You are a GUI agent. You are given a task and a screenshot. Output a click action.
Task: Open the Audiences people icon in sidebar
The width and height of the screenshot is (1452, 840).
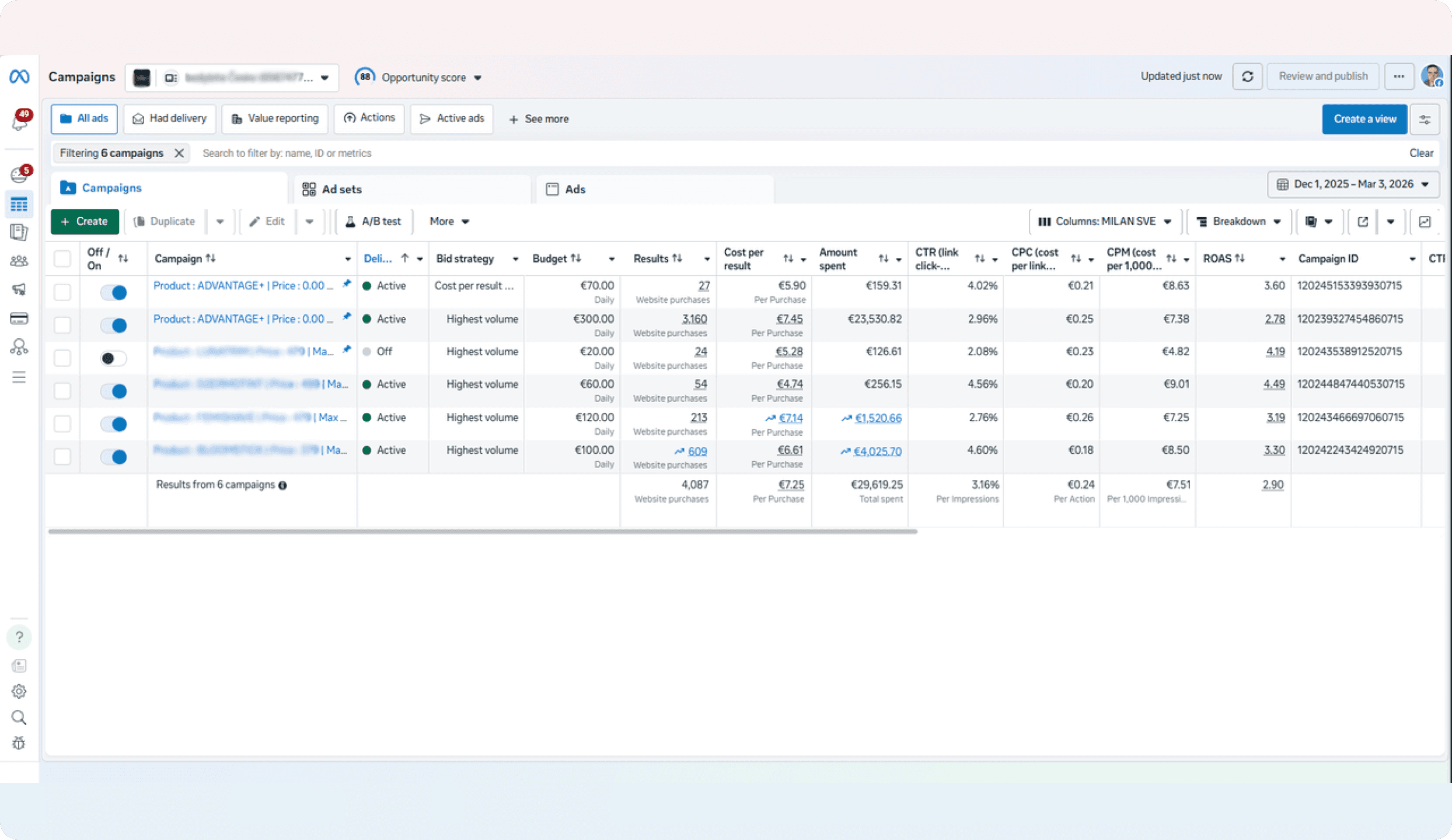(x=19, y=261)
